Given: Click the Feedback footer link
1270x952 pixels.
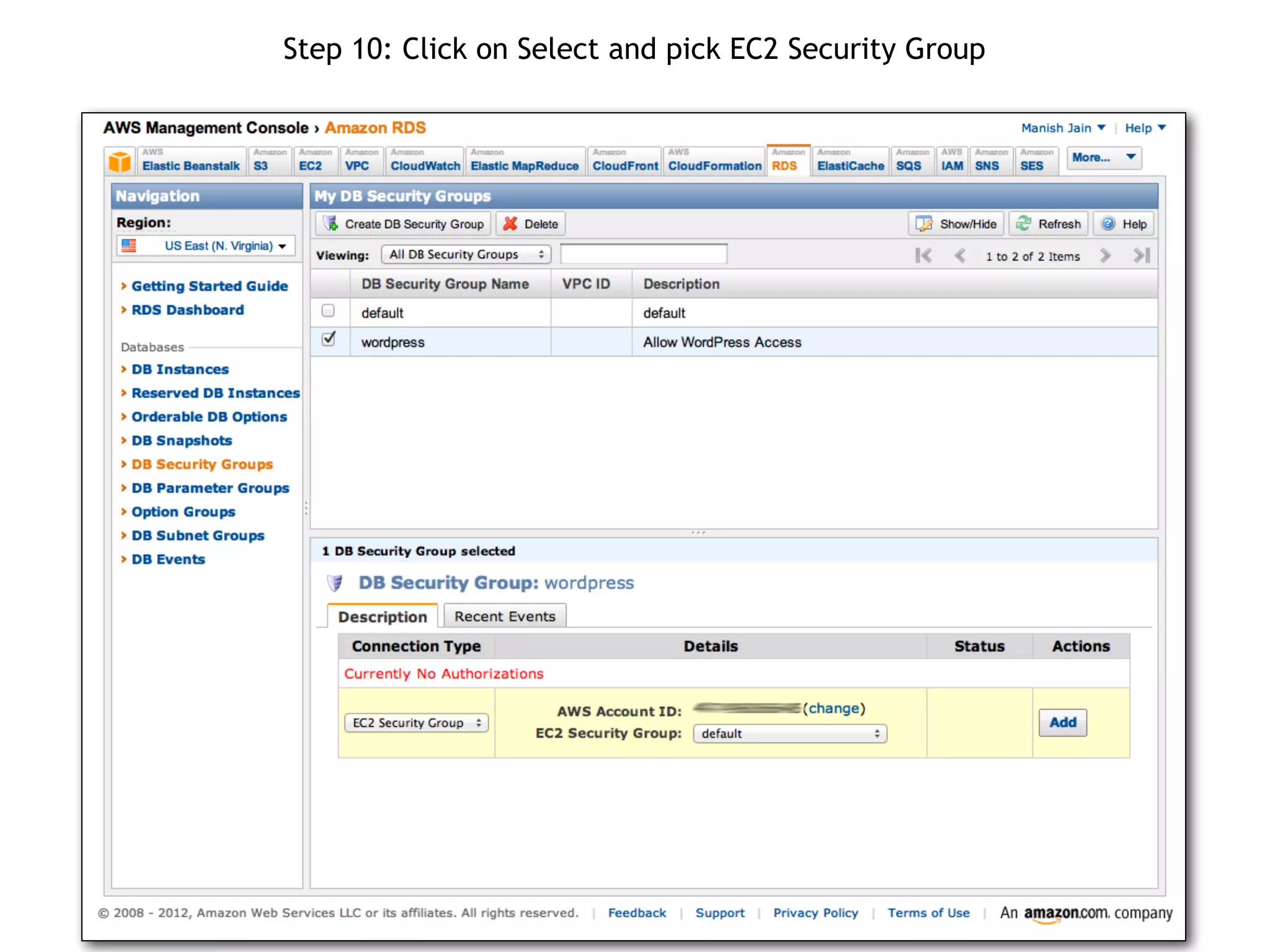Looking at the screenshot, I should pos(637,913).
